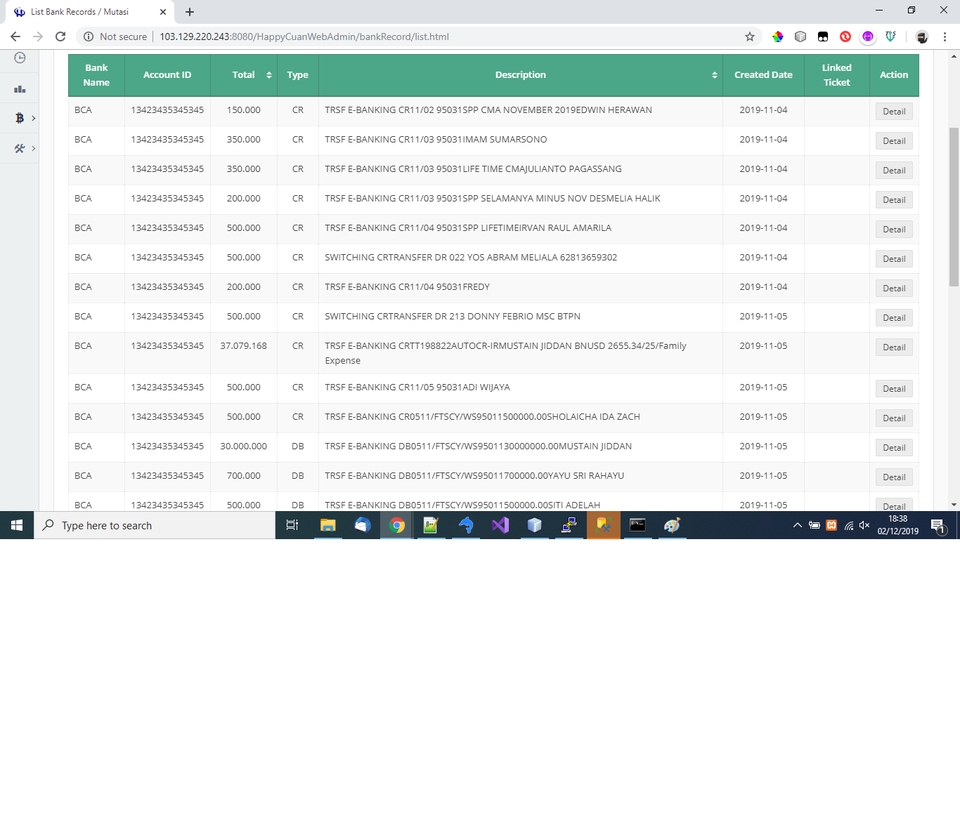The image size is (960, 834).
Task: Open Detail for the IMAM SUMARSONO record
Action: pyautogui.click(x=894, y=141)
